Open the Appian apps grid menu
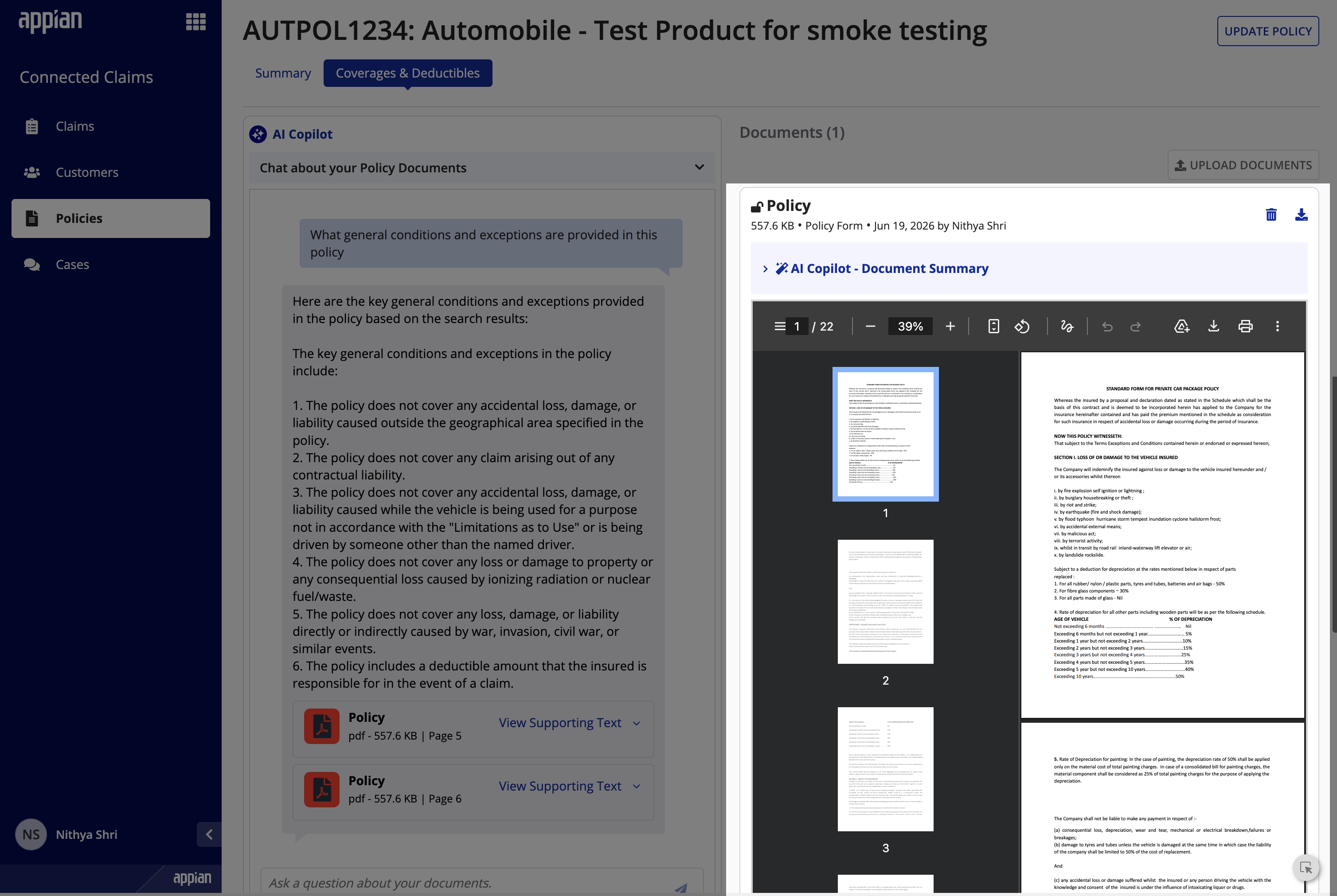 tap(195, 22)
